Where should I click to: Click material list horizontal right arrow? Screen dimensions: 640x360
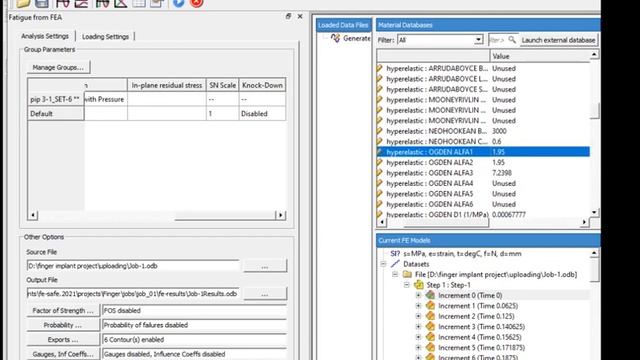(584, 222)
